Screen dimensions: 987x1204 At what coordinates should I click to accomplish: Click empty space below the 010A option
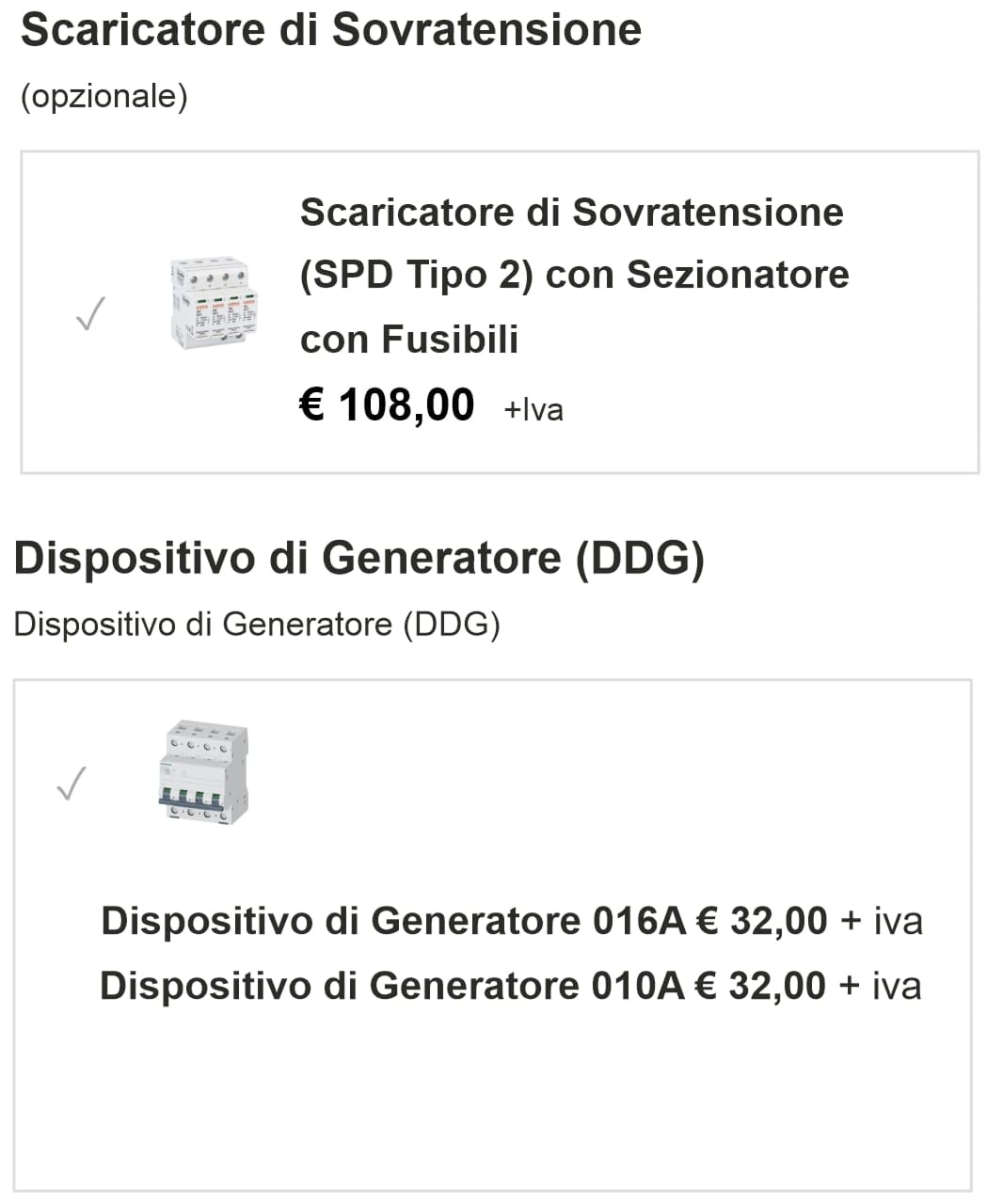491,1101
